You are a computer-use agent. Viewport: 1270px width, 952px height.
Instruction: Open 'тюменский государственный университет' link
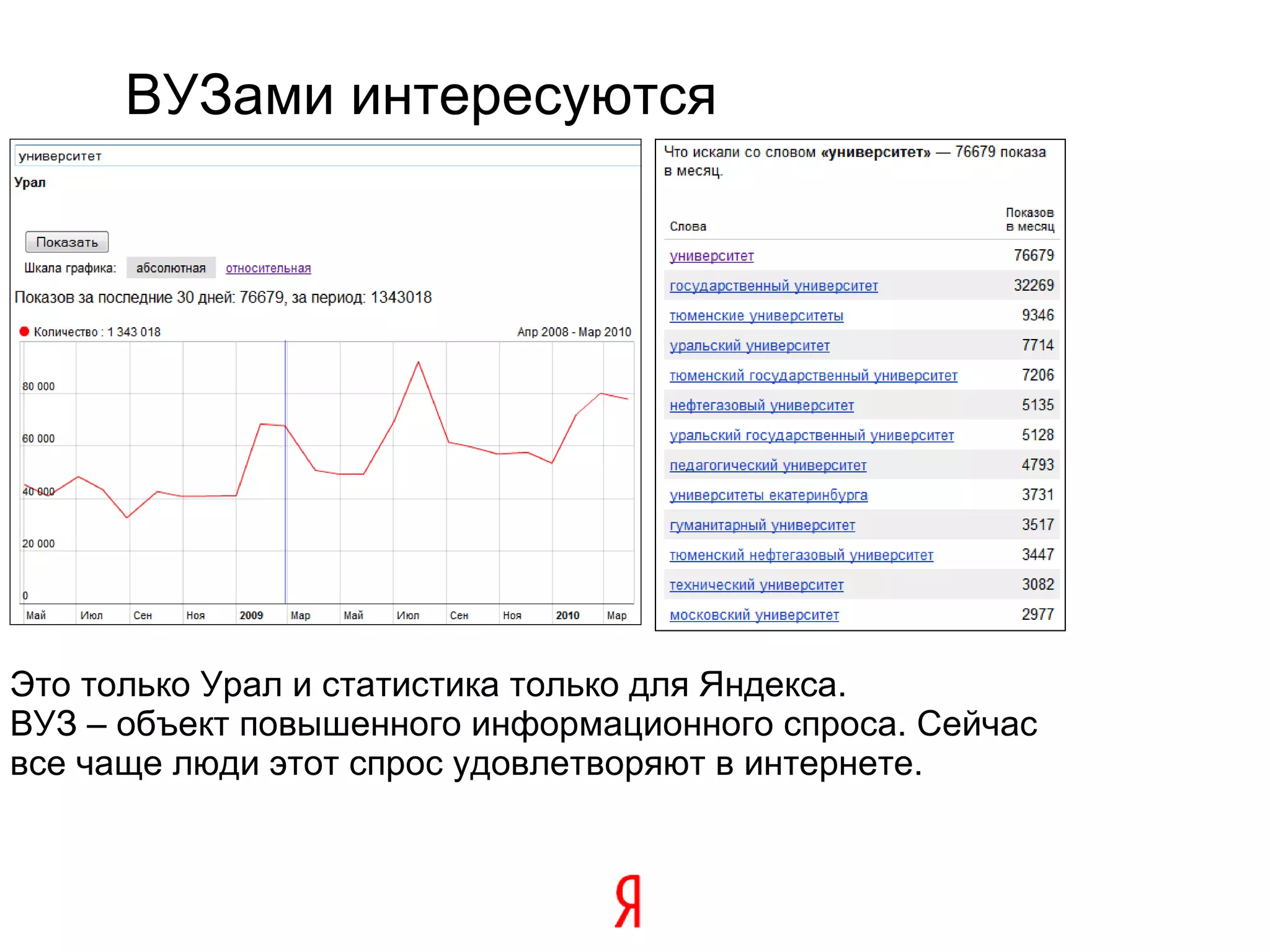(x=813, y=376)
